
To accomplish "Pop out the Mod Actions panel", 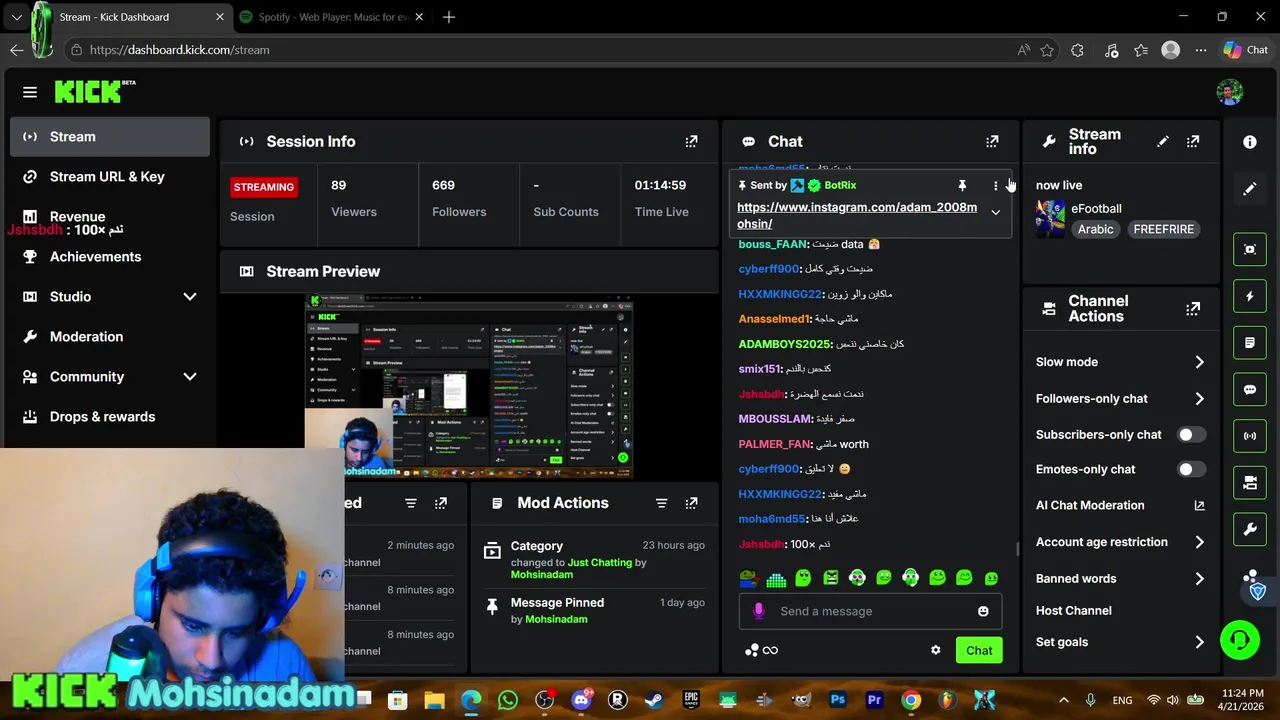I will click(691, 503).
